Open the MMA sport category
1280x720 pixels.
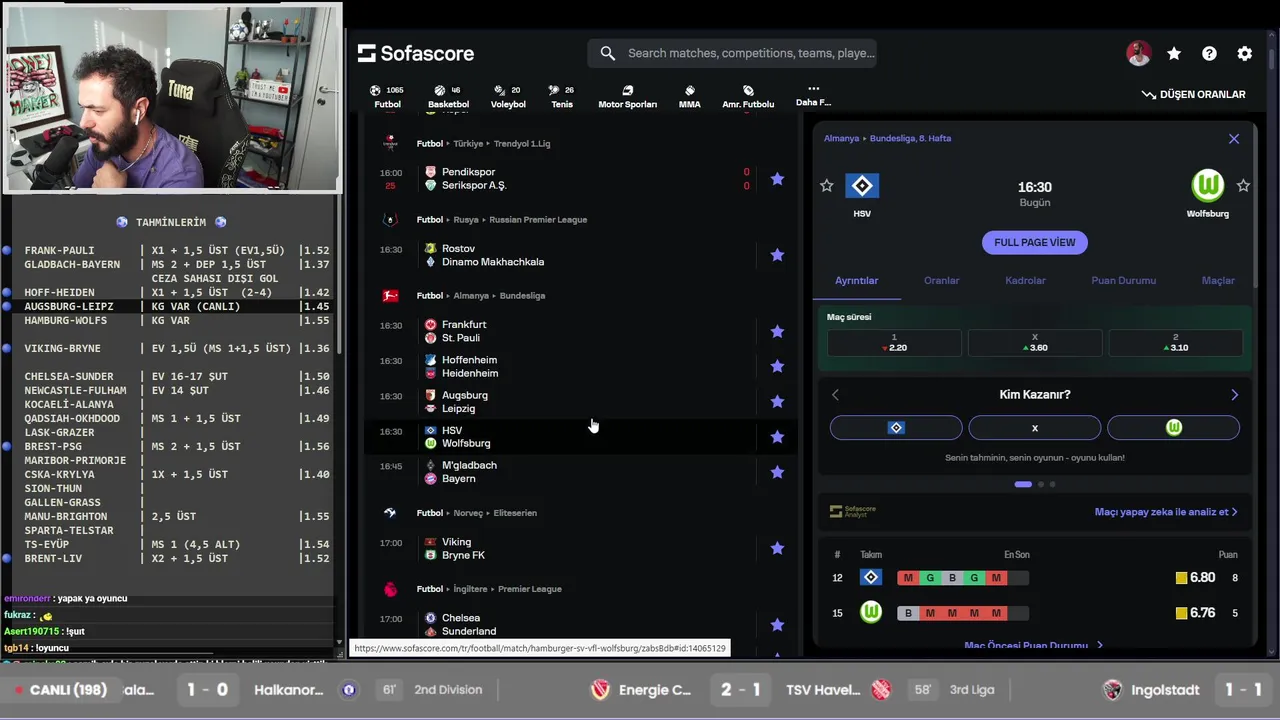coord(689,97)
